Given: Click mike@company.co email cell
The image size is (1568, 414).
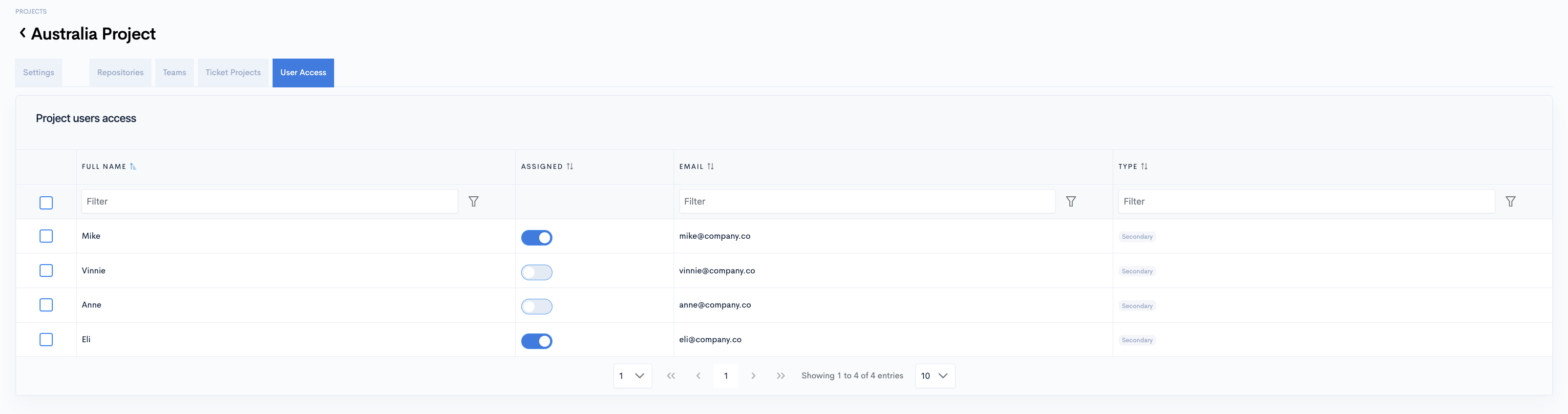Looking at the screenshot, I should coord(715,236).
